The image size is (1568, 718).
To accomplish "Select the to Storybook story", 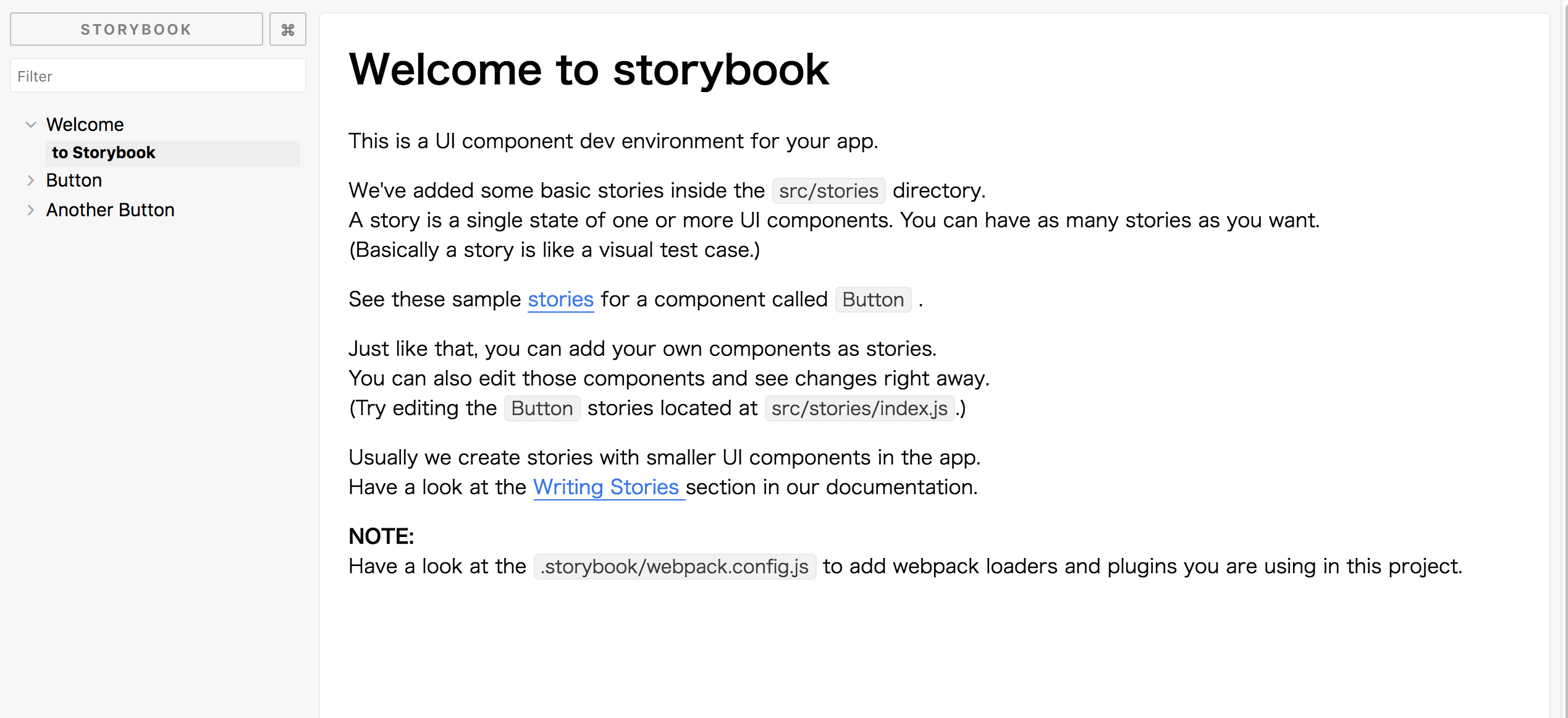I will pos(173,153).
